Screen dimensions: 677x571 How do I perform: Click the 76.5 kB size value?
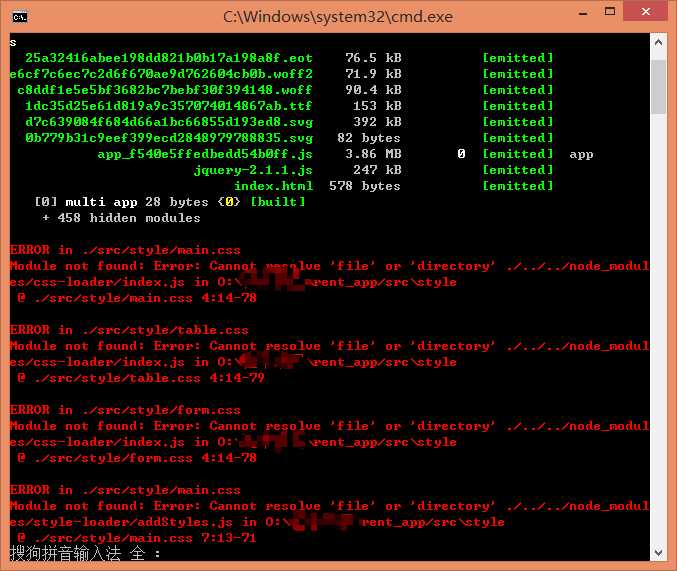click(x=373, y=58)
